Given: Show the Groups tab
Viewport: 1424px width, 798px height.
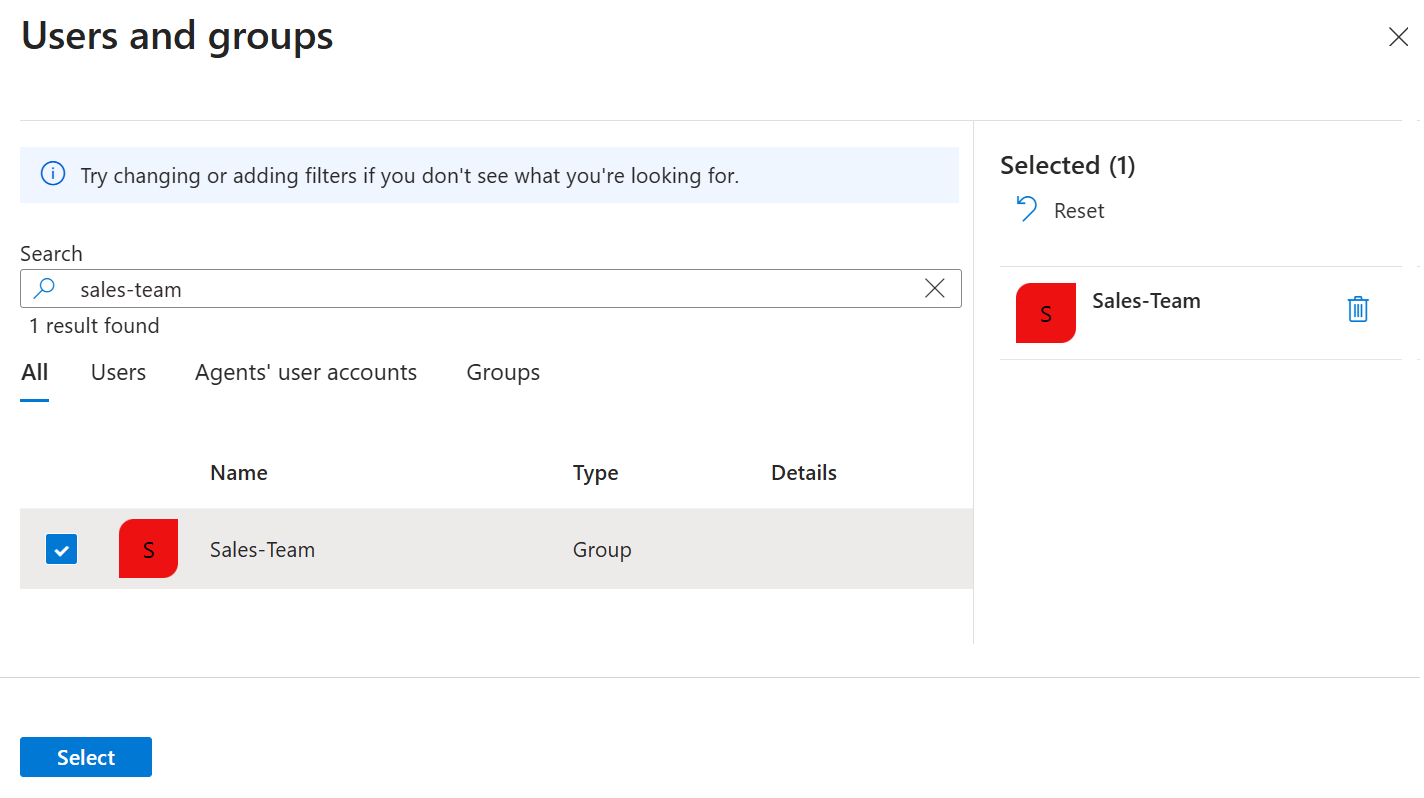Looking at the screenshot, I should pos(503,373).
